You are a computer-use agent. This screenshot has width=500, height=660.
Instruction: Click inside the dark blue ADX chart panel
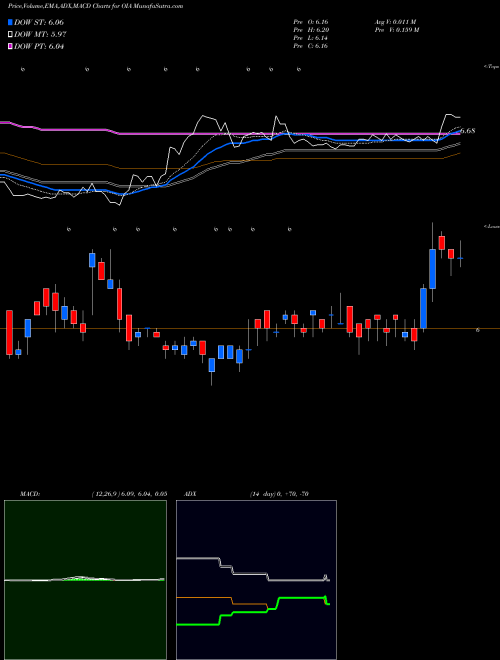(256, 580)
